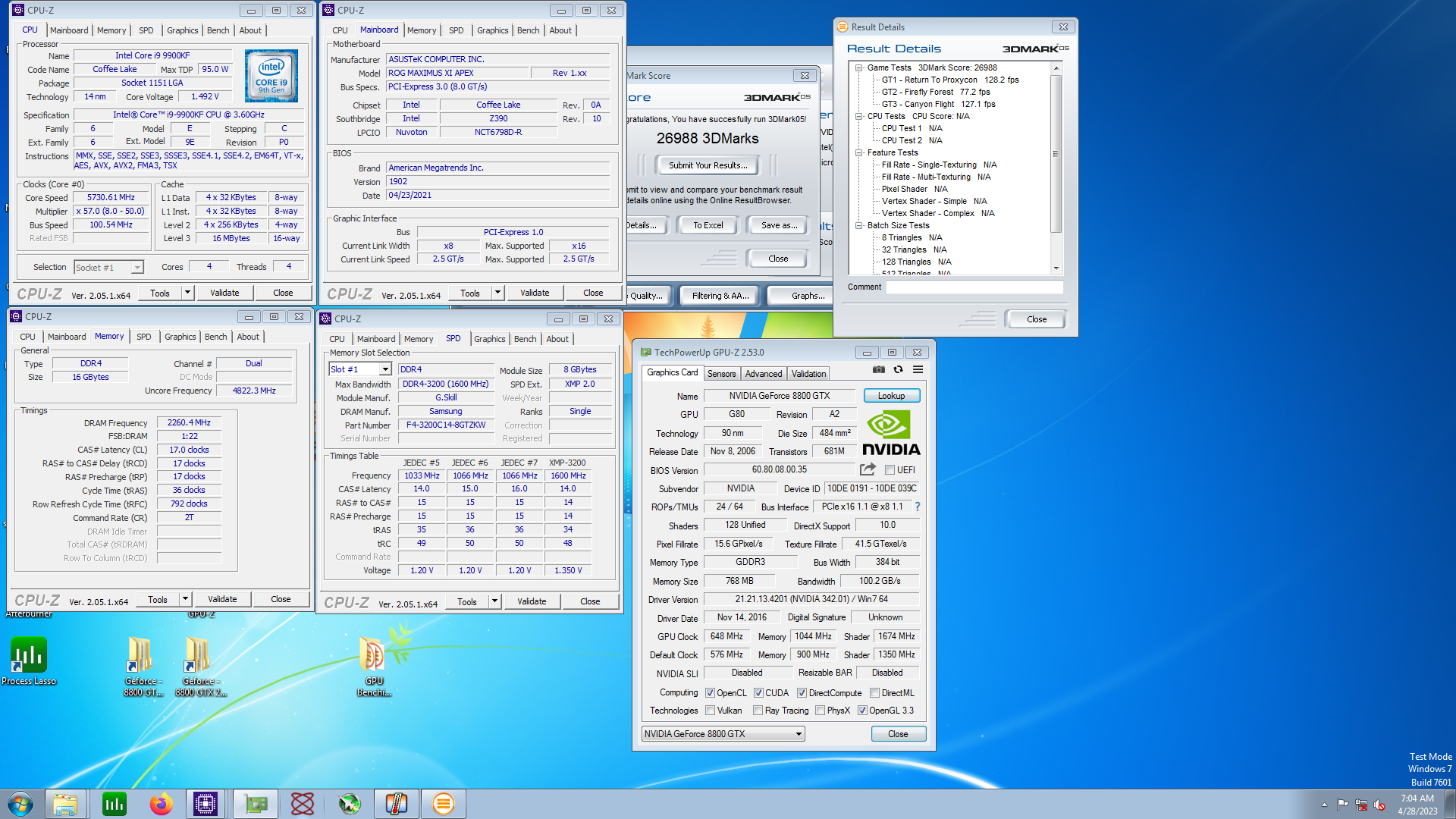Open Windows Explorer from the taskbar

pos(65,804)
